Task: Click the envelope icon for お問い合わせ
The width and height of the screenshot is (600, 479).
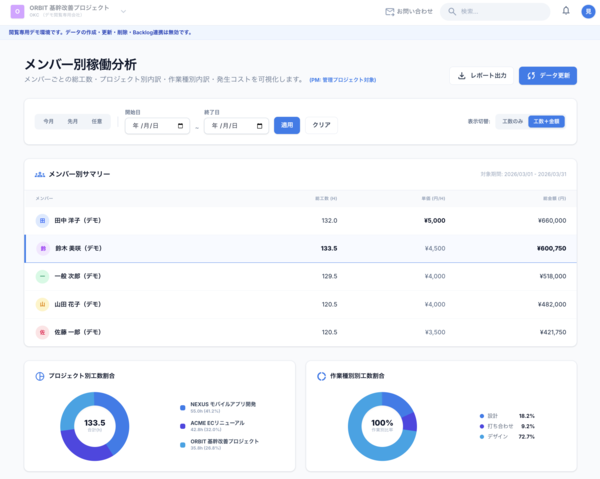Action: [390, 12]
